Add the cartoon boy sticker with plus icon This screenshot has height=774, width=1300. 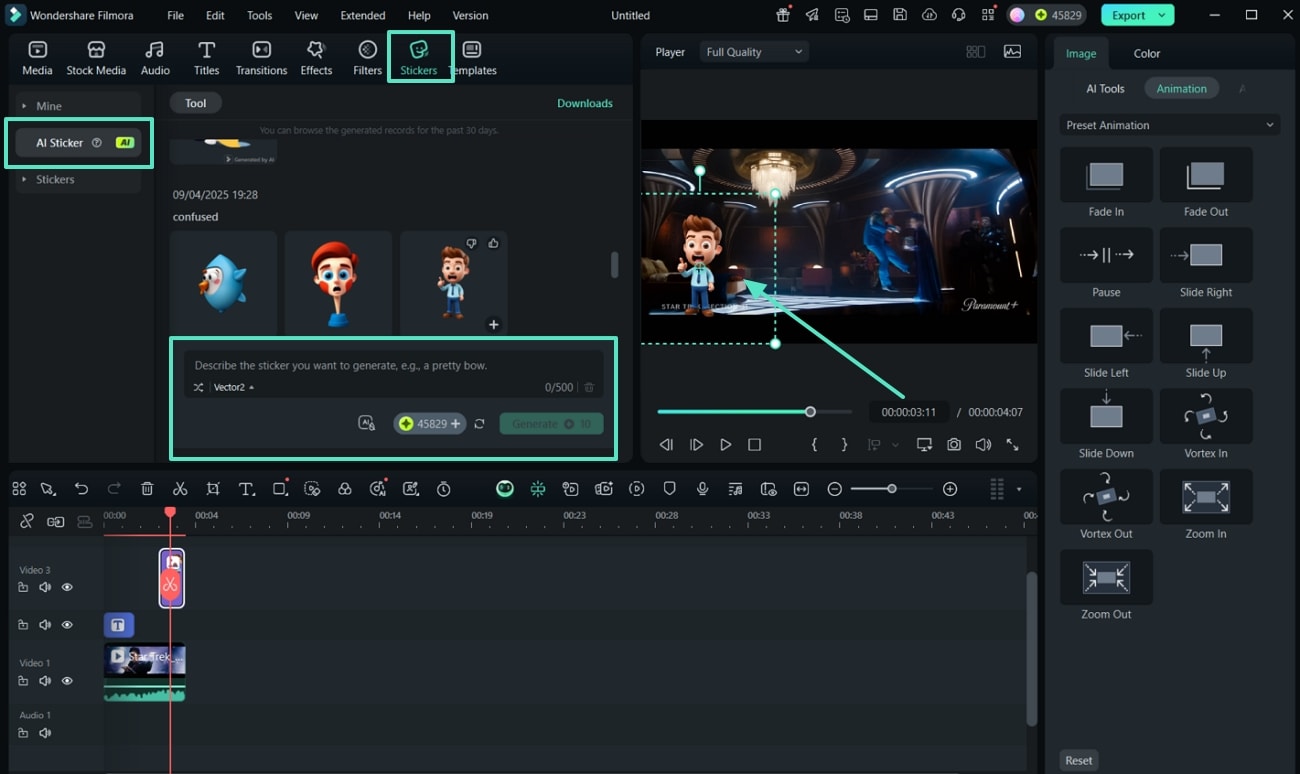coord(493,325)
